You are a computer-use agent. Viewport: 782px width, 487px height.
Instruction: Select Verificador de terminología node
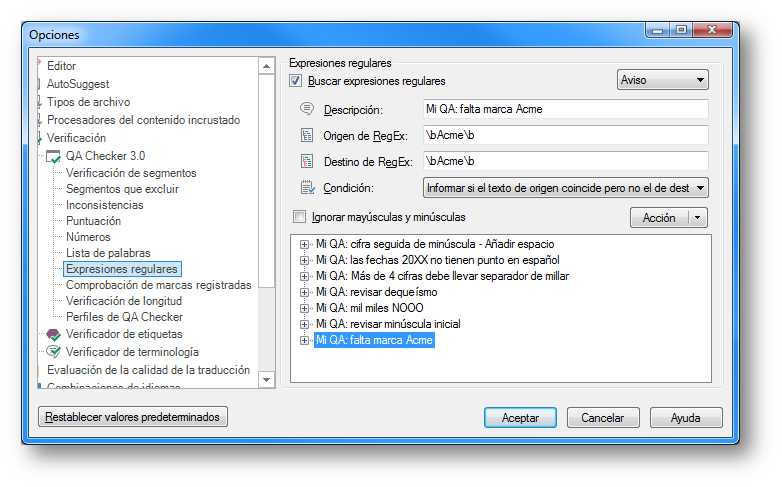point(132,352)
